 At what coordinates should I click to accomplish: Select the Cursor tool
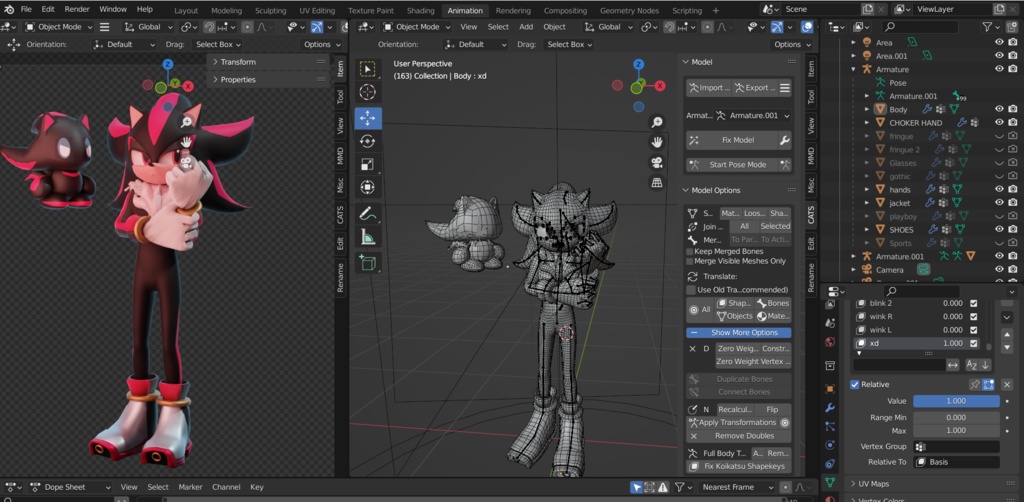coord(368,92)
